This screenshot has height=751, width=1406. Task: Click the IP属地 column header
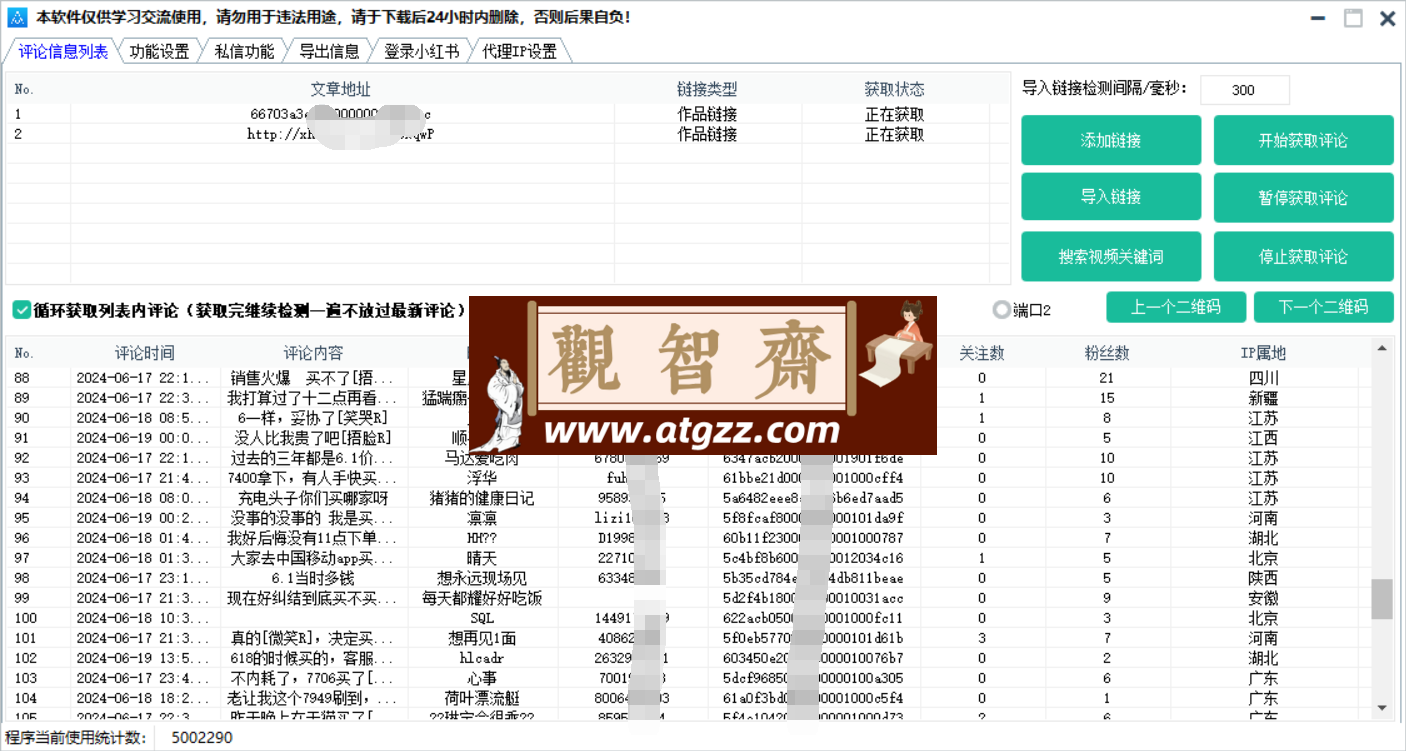1263,353
